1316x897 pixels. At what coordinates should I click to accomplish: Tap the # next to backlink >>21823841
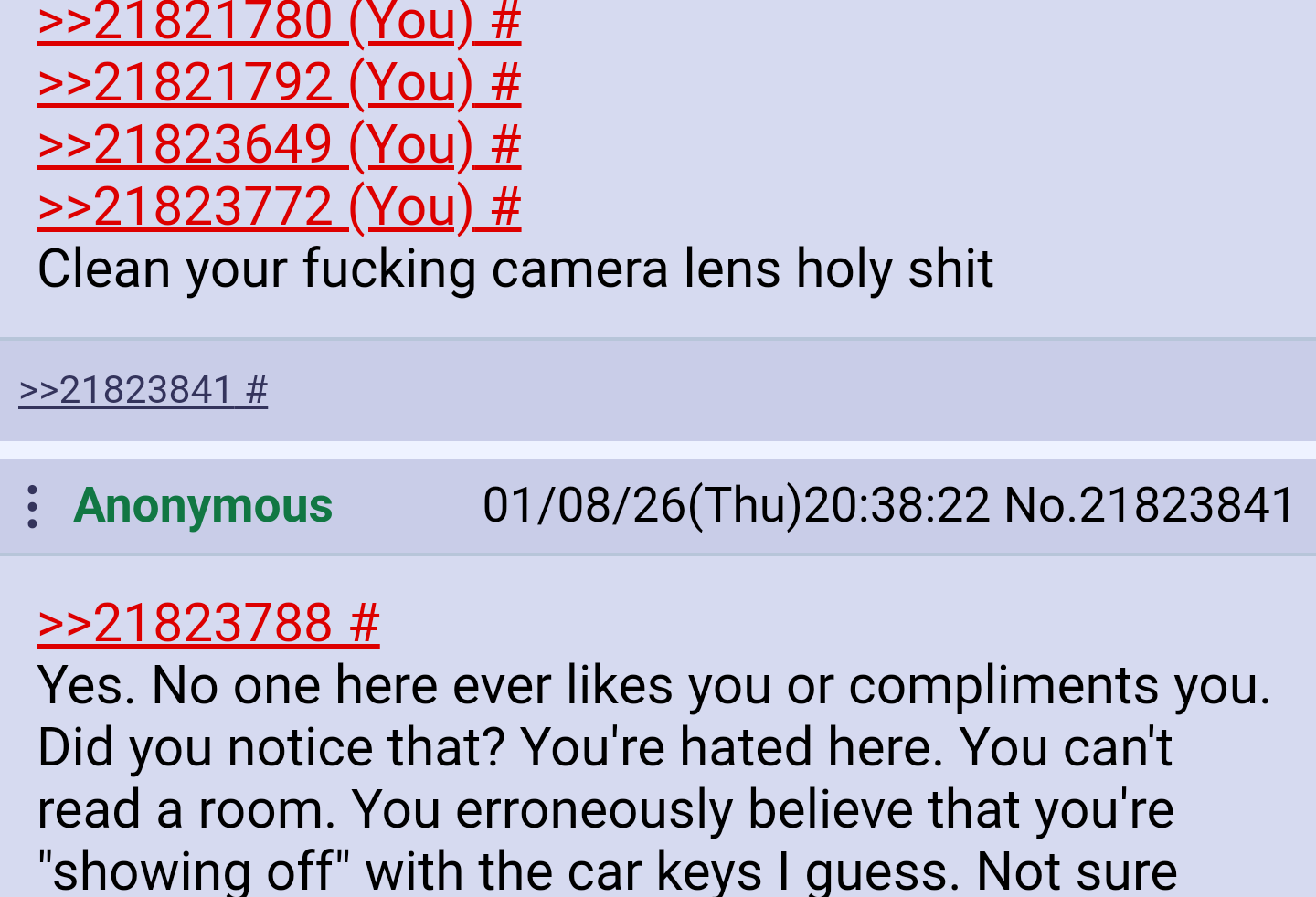(x=257, y=390)
